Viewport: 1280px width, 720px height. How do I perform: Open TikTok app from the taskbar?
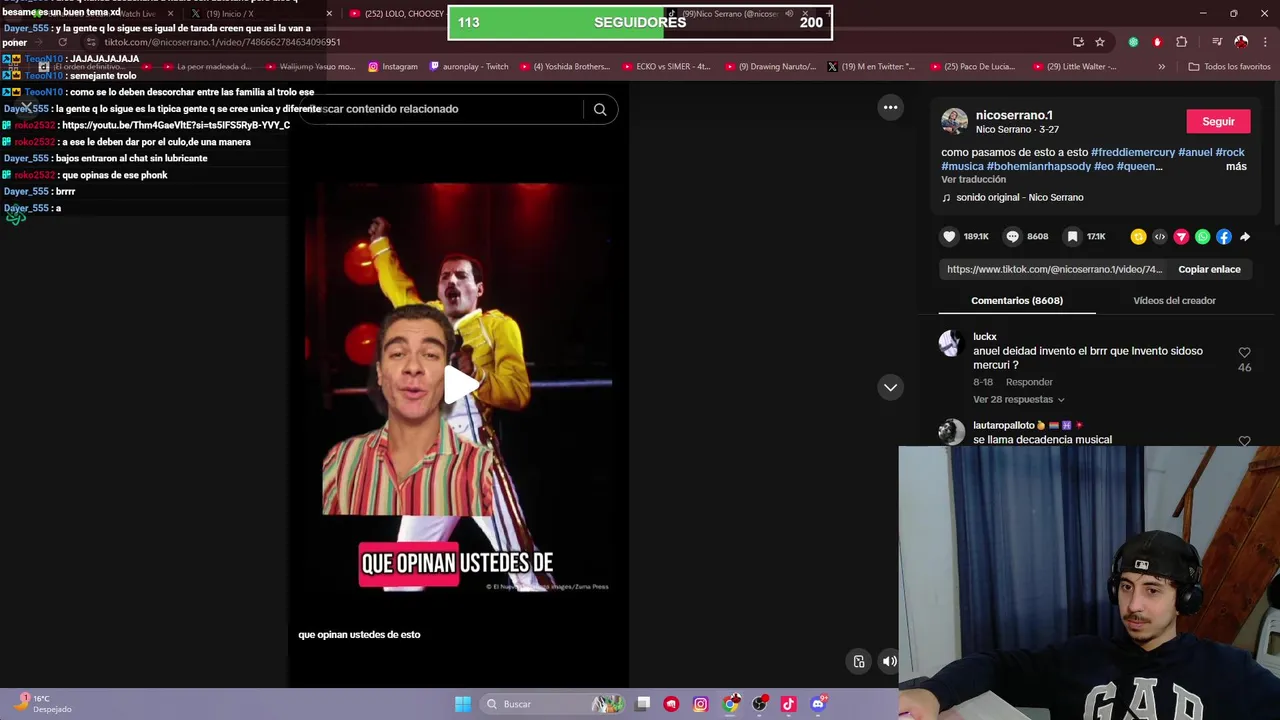coord(788,704)
